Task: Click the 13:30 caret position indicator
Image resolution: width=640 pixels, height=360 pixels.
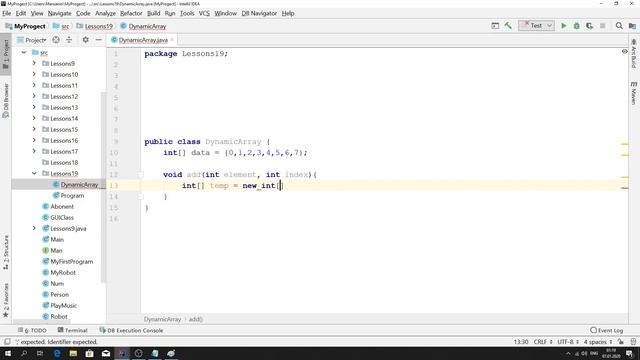Action: 521,342
